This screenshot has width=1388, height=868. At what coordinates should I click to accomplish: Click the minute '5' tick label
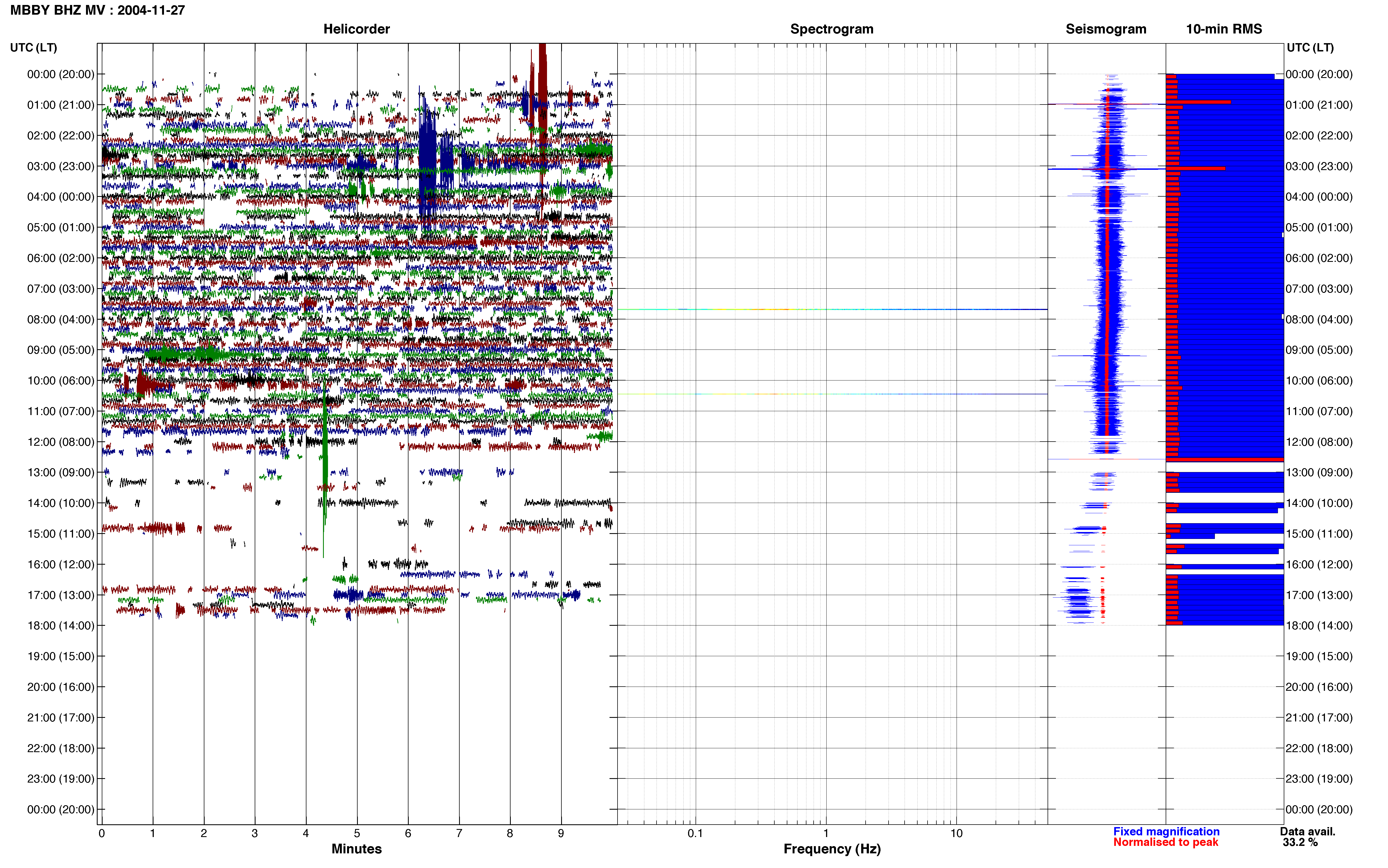click(357, 833)
